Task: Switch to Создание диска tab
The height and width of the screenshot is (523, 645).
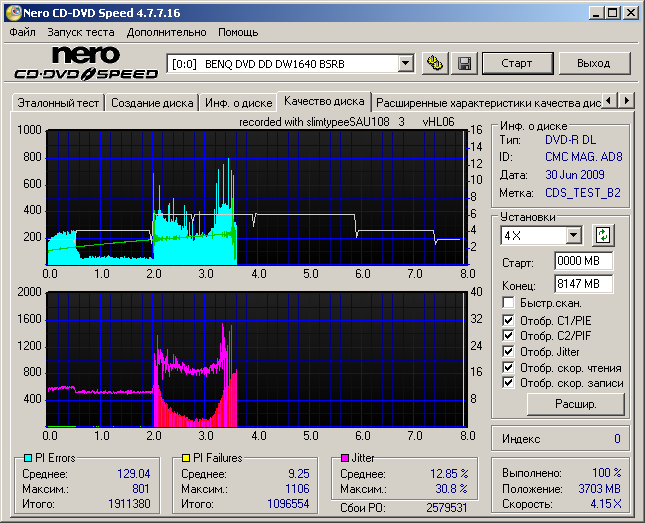Action: point(152,103)
